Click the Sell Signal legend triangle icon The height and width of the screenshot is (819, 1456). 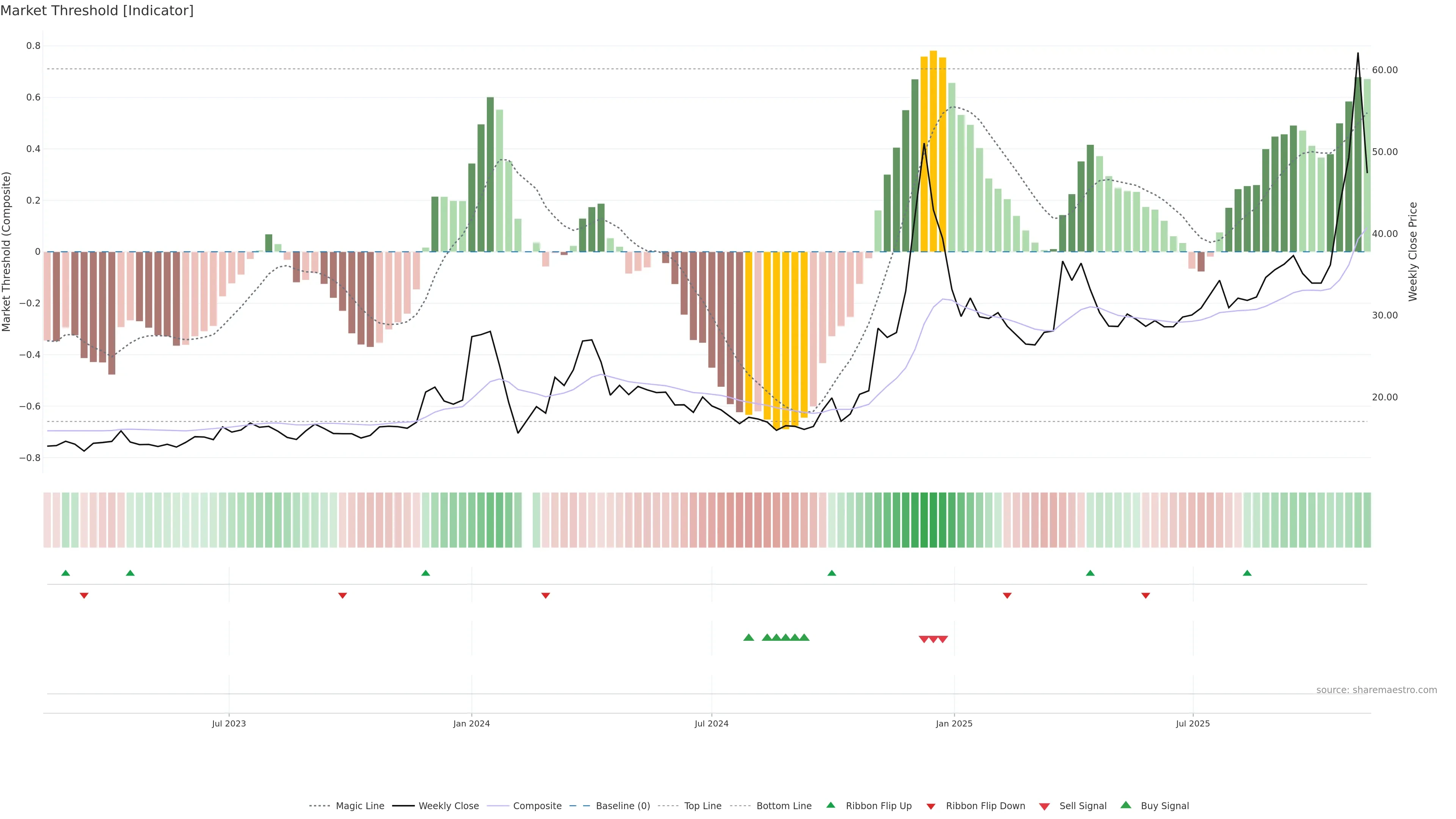[1045, 806]
